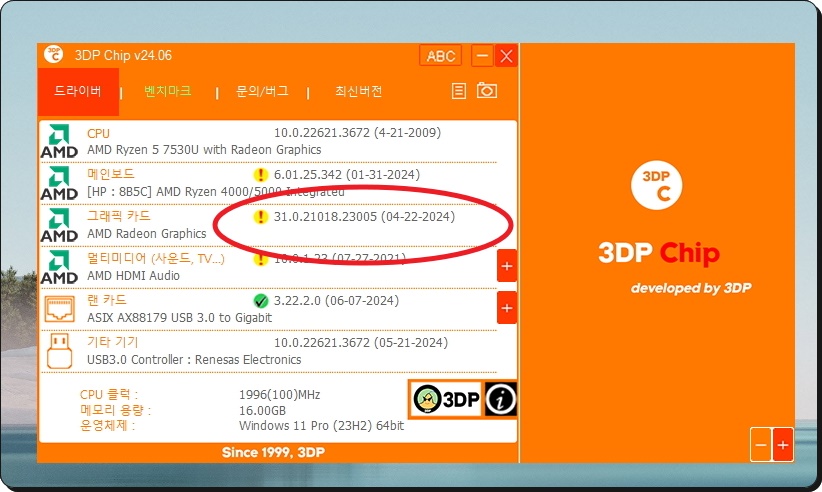Minimize the 3DP Chip window
Viewport: 822px width, 492px height.
(482, 56)
